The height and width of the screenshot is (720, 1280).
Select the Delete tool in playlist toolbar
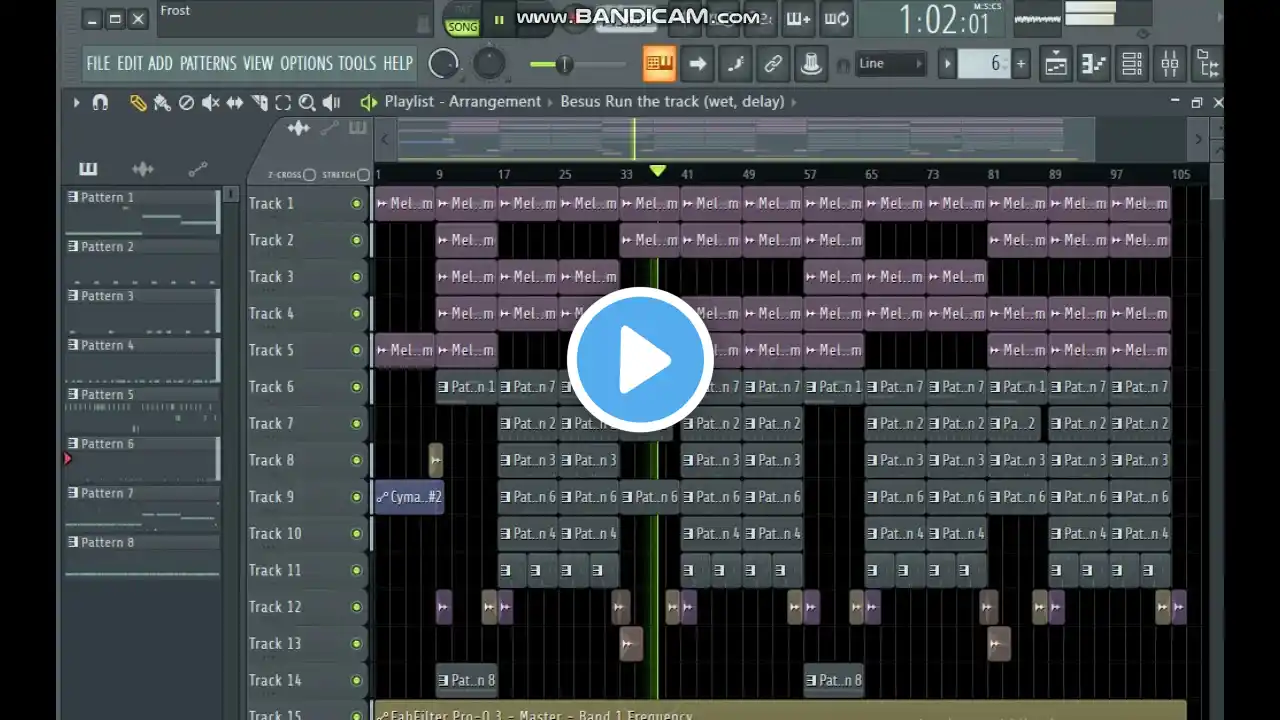point(186,102)
